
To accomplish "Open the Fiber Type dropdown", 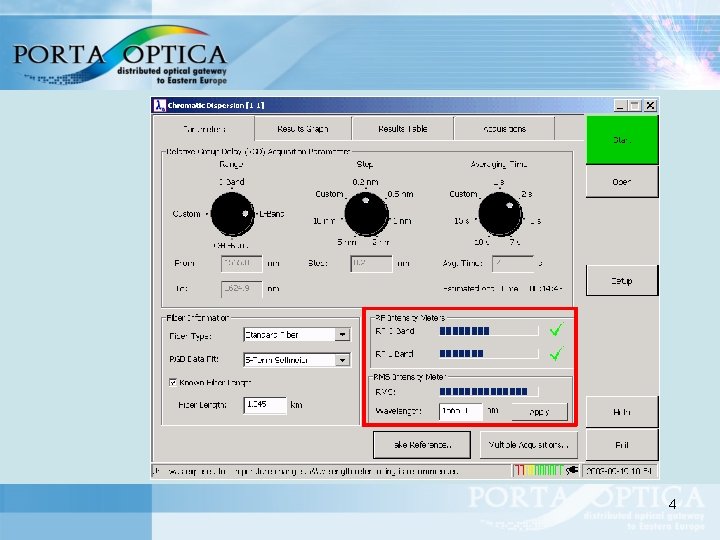I will 342,335.
